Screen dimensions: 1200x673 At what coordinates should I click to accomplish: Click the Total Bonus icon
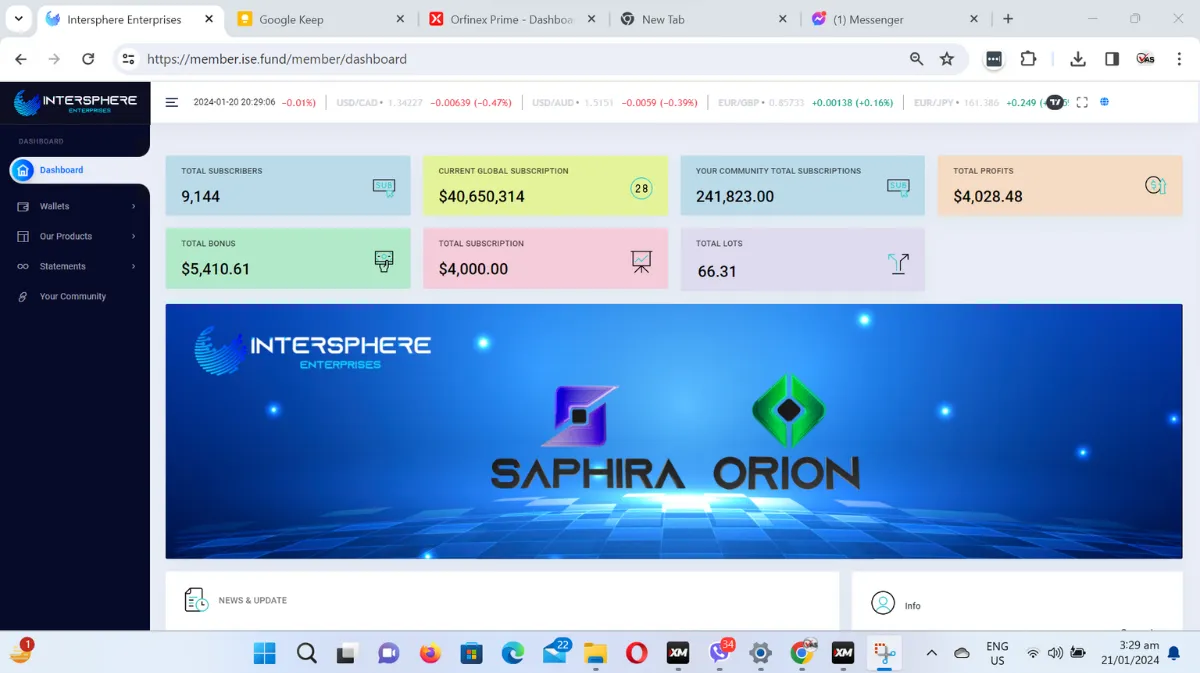(x=384, y=261)
